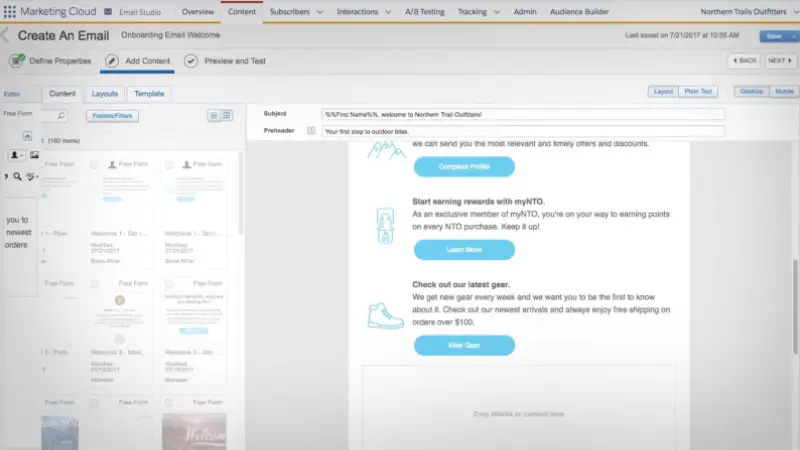800x450 pixels.
Task: Select the mountain illustration in the email
Action: [x=386, y=149]
